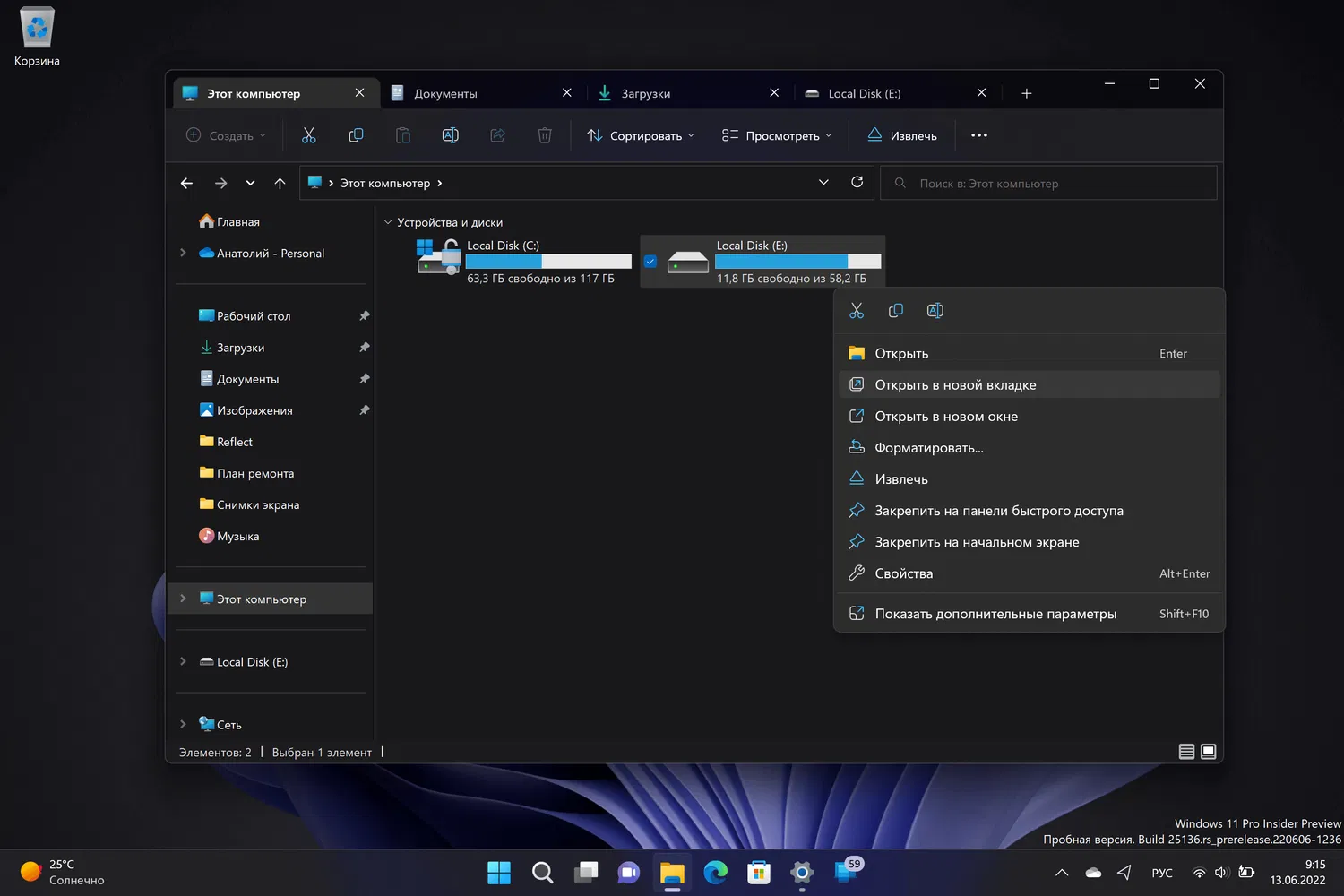Click the Извлечь button in toolbar
This screenshot has width=1344, height=896.
[x=902, y=135]
